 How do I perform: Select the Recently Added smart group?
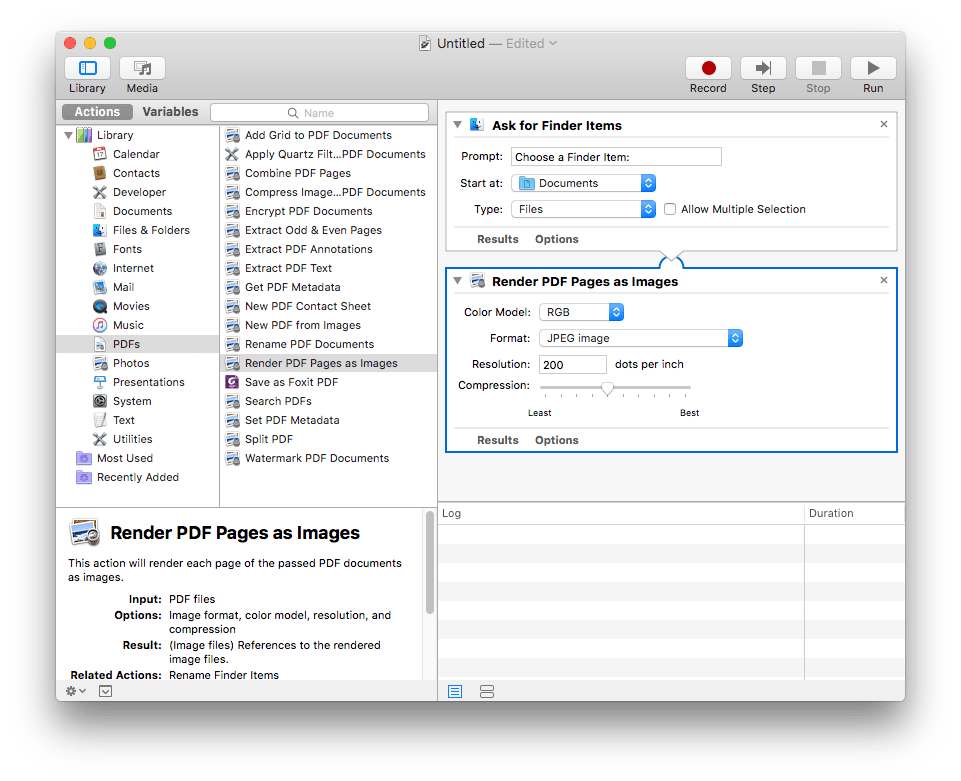[x=137, y=477]
